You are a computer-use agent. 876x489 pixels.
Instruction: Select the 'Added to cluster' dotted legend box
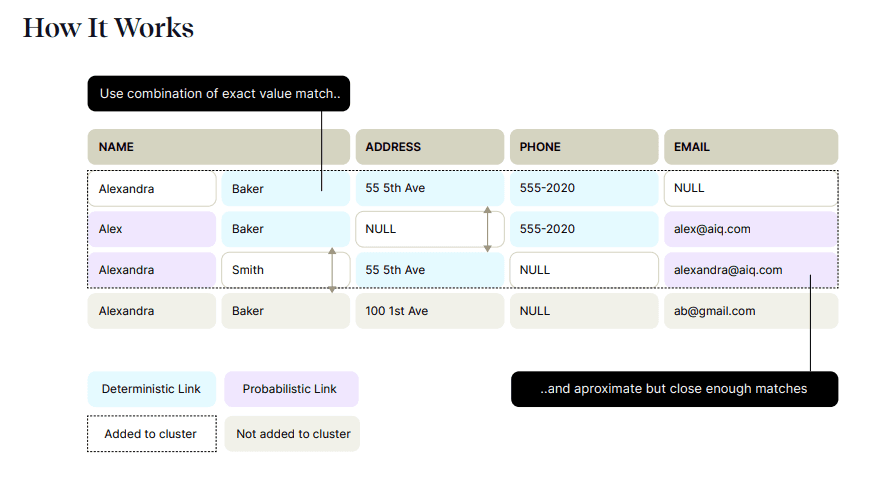pos(151,434)
